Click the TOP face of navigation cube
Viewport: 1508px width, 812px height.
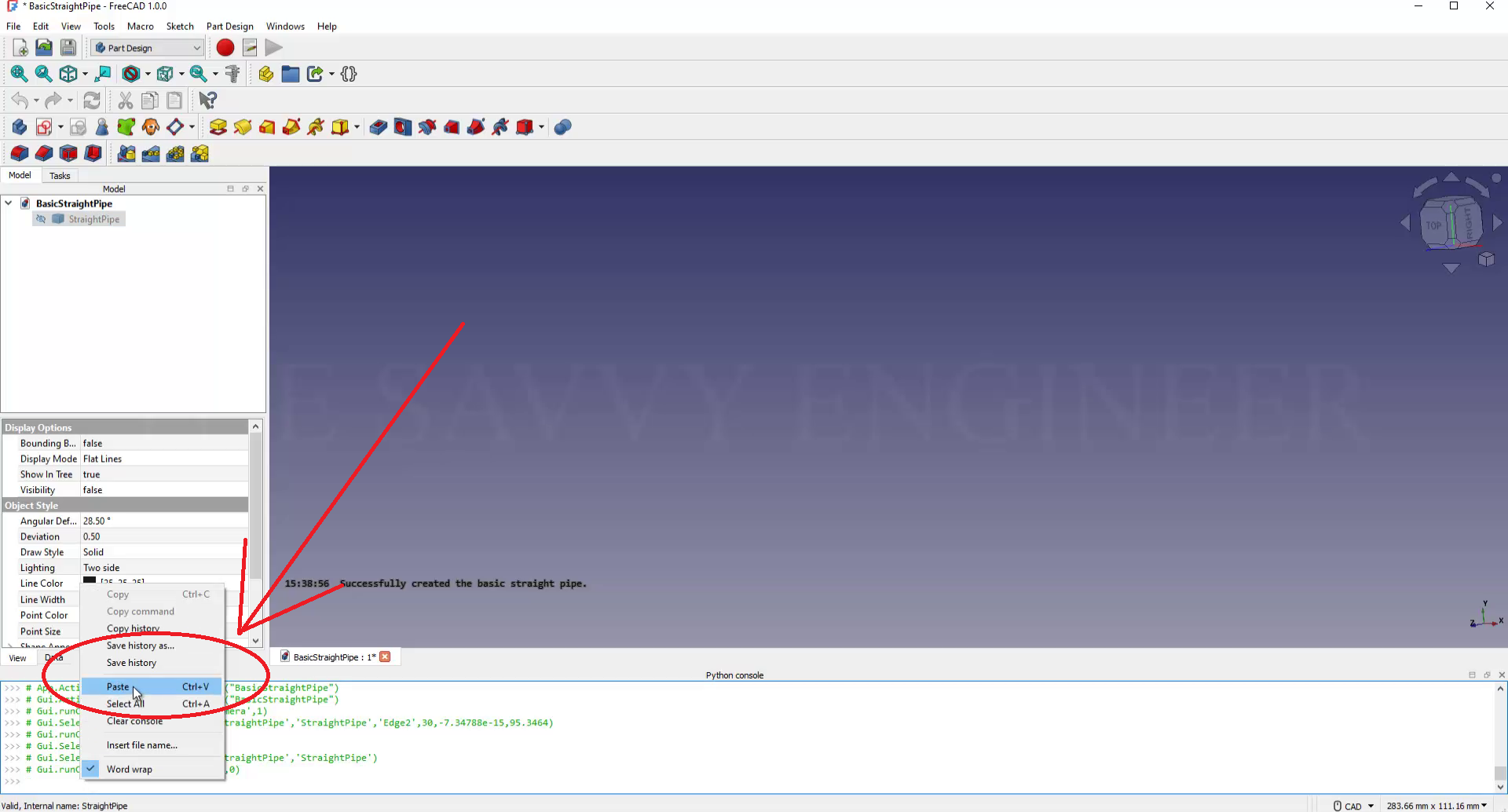1433,225
